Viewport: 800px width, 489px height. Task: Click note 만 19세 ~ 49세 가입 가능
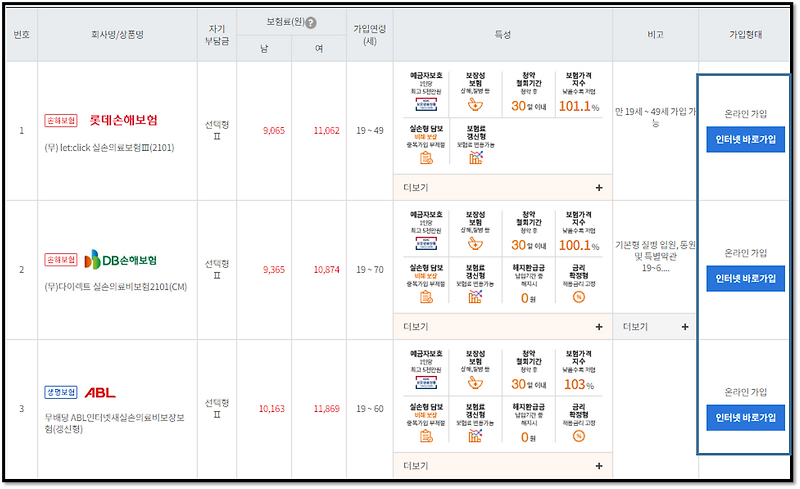coord(656,117)
